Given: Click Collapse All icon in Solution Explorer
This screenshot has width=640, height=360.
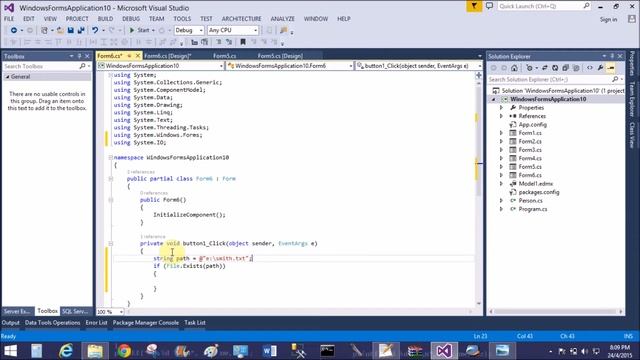Looking at the screenshot, I should 565,68.
